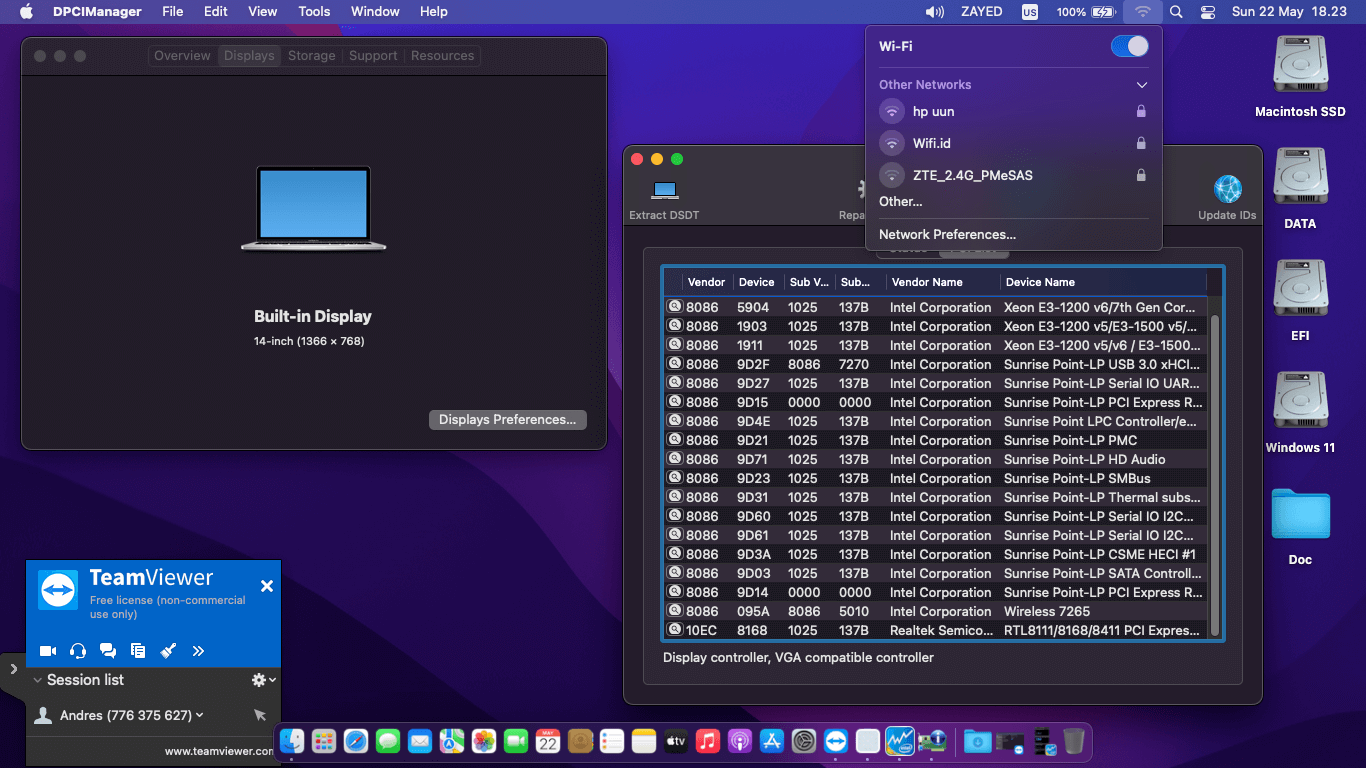Sort PCI list by Vendor Name column
The width and height of the screenshot is (1366, 768).
click(x=941, y=282)
